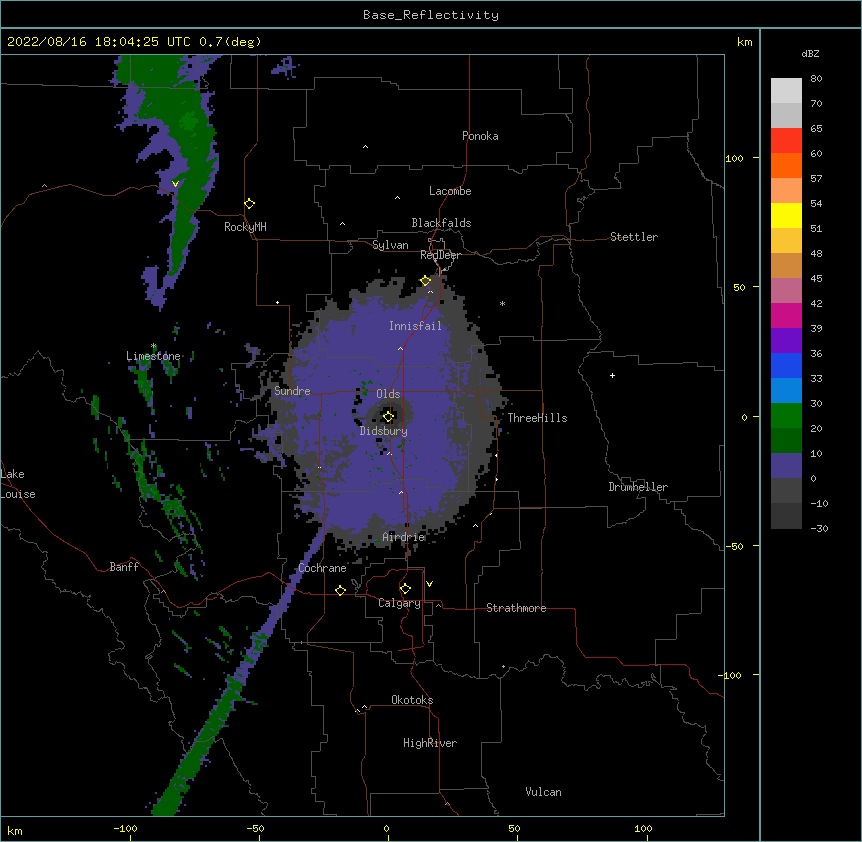The image size is (862, 842).
Task: Click the -30 value on the dBZ scale
Action: [819, 528]
